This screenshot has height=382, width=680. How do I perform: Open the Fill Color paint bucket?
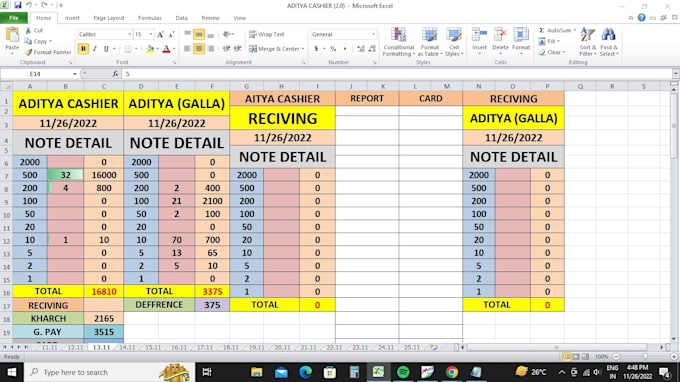pyautogui.click(x=150, y=49)
